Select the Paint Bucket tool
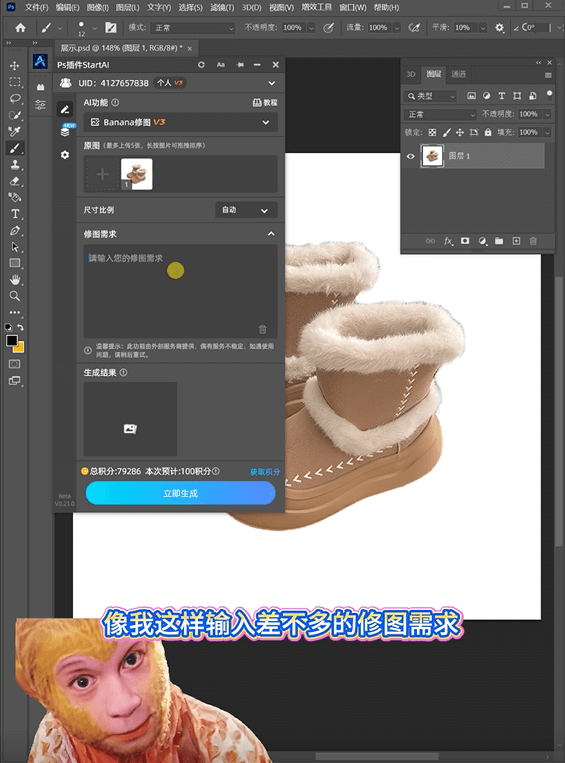 tap(15, 197)
